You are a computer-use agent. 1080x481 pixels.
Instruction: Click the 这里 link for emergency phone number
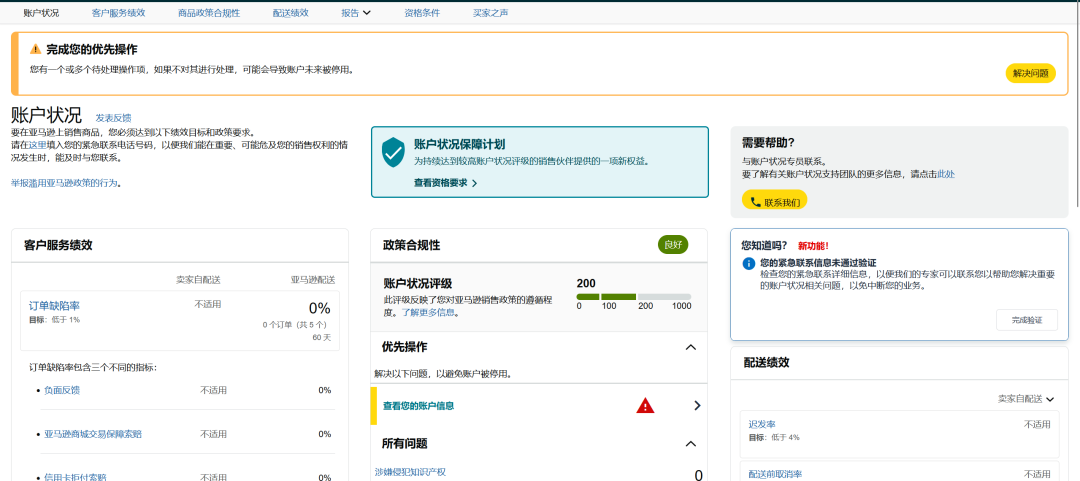(37, 145)
